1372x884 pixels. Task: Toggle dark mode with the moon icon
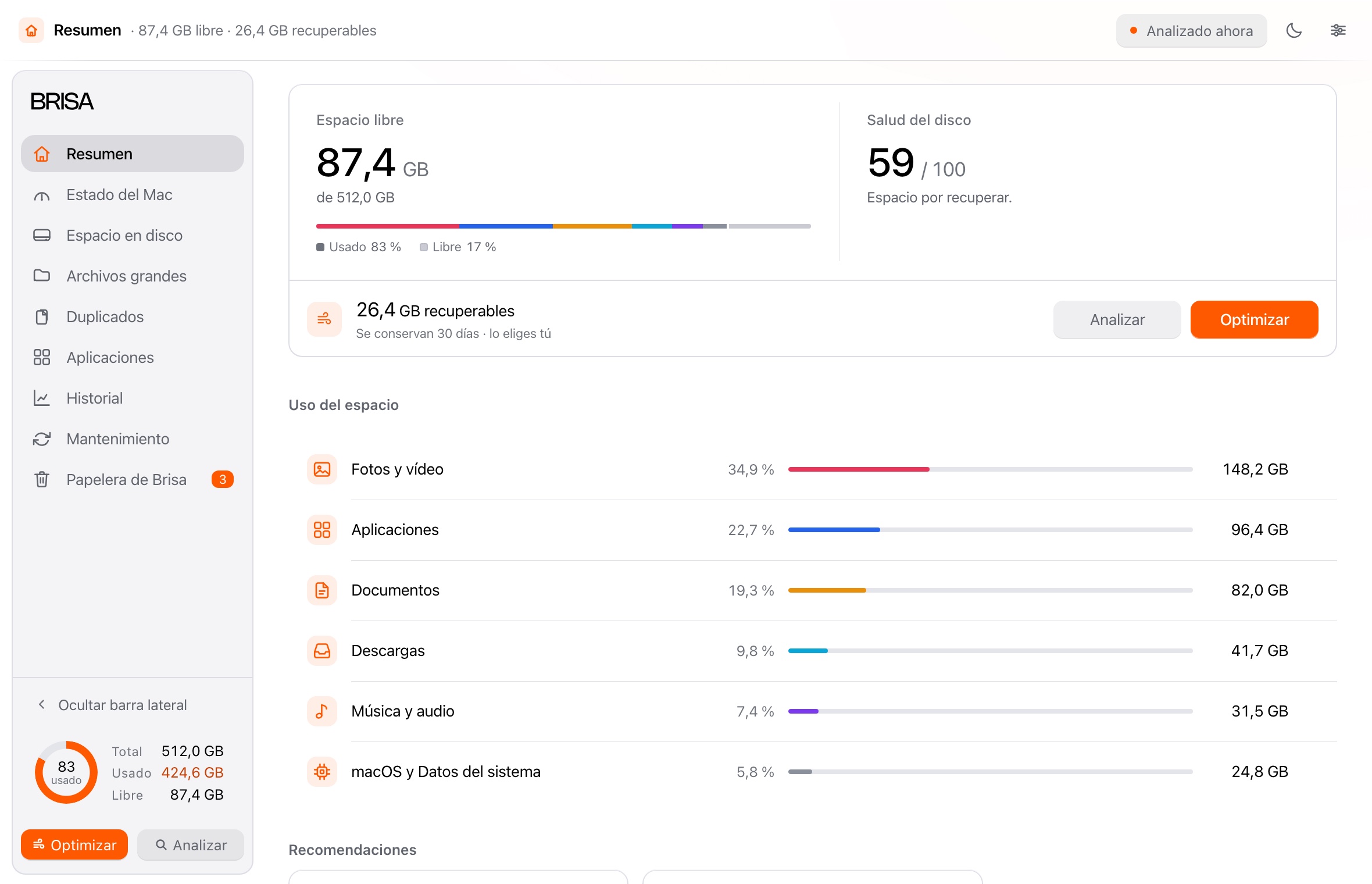1294,30
